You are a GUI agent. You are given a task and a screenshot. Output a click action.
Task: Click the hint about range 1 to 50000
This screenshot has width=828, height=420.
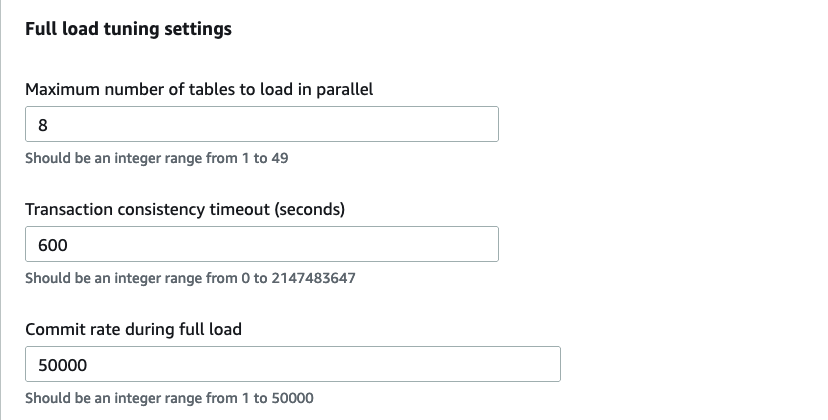[169, 398]
